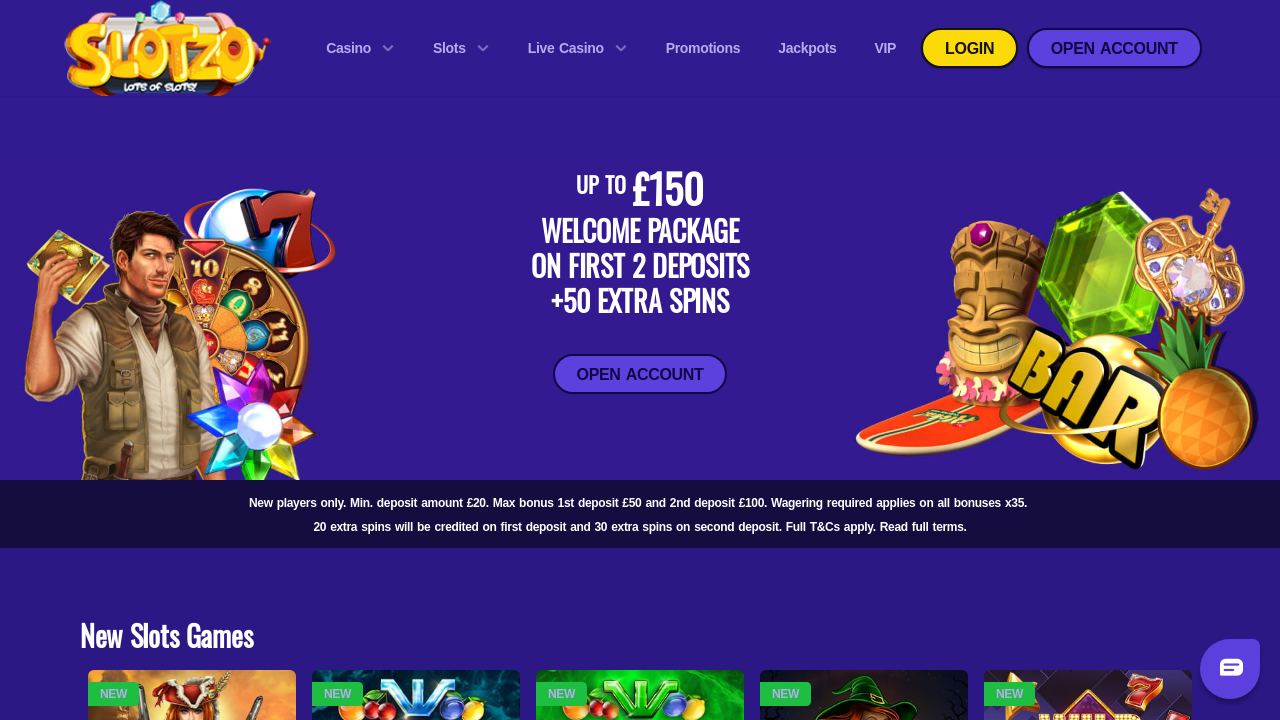
Task: Open the Promotions page
Action: pos(703,48)
